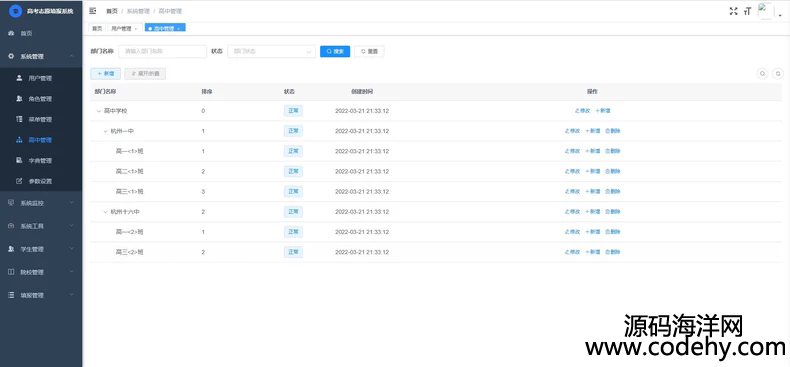The height and width of the screenshot is (367, 790).
Task: Click 删除 link for 高一<1>班 row
Action: [x=613, y=151]
